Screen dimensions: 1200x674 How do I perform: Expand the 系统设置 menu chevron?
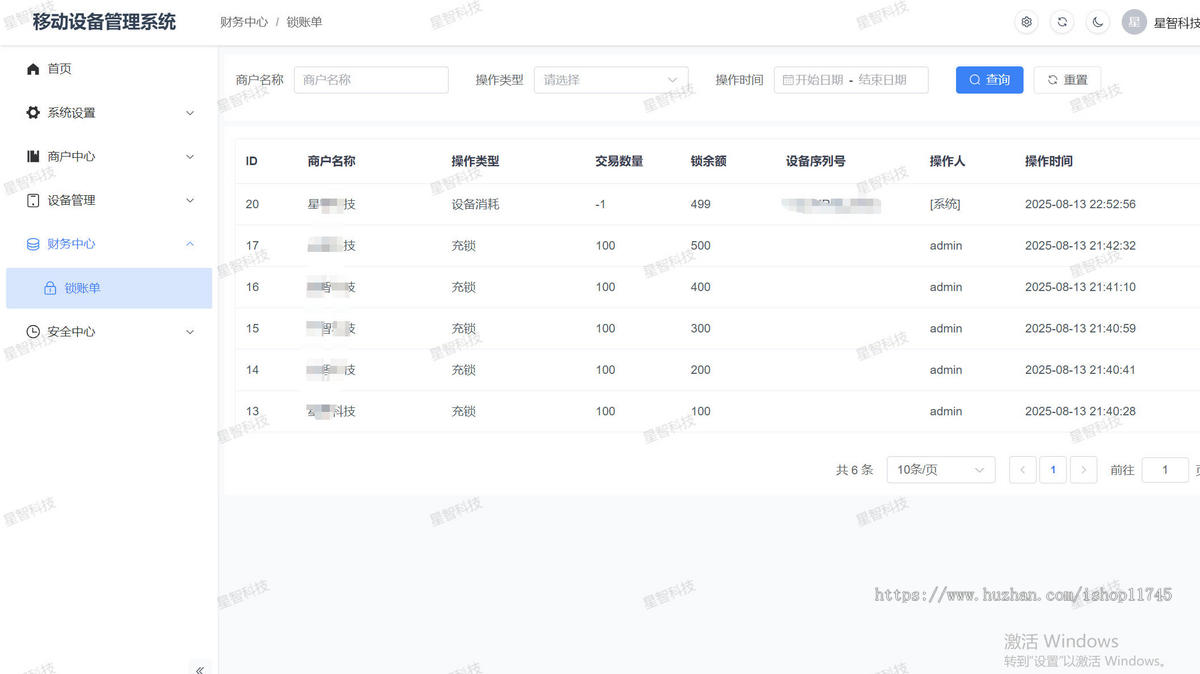point(190,113)
